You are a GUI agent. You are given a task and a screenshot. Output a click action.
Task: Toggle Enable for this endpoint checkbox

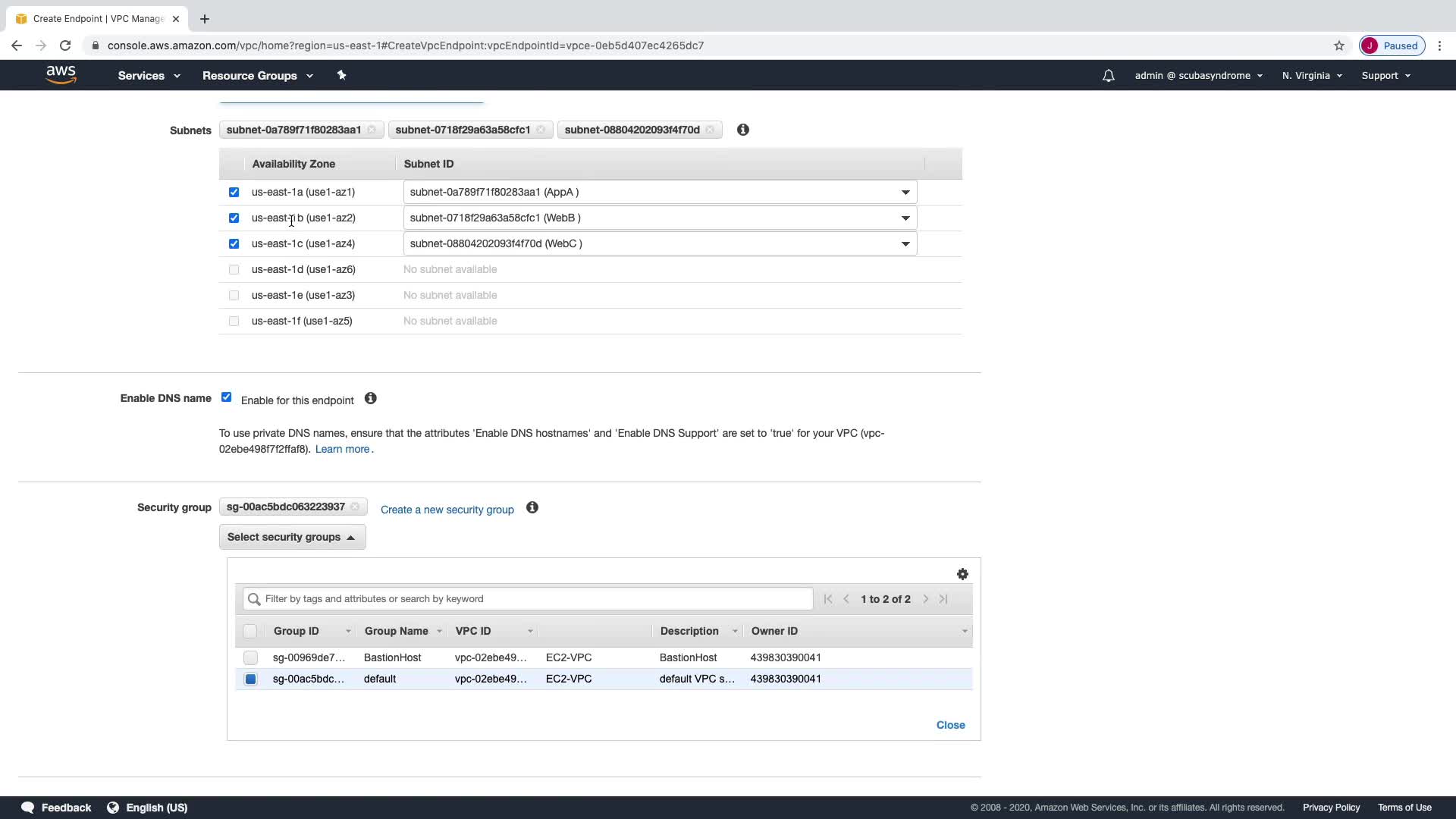click(226, 397)
